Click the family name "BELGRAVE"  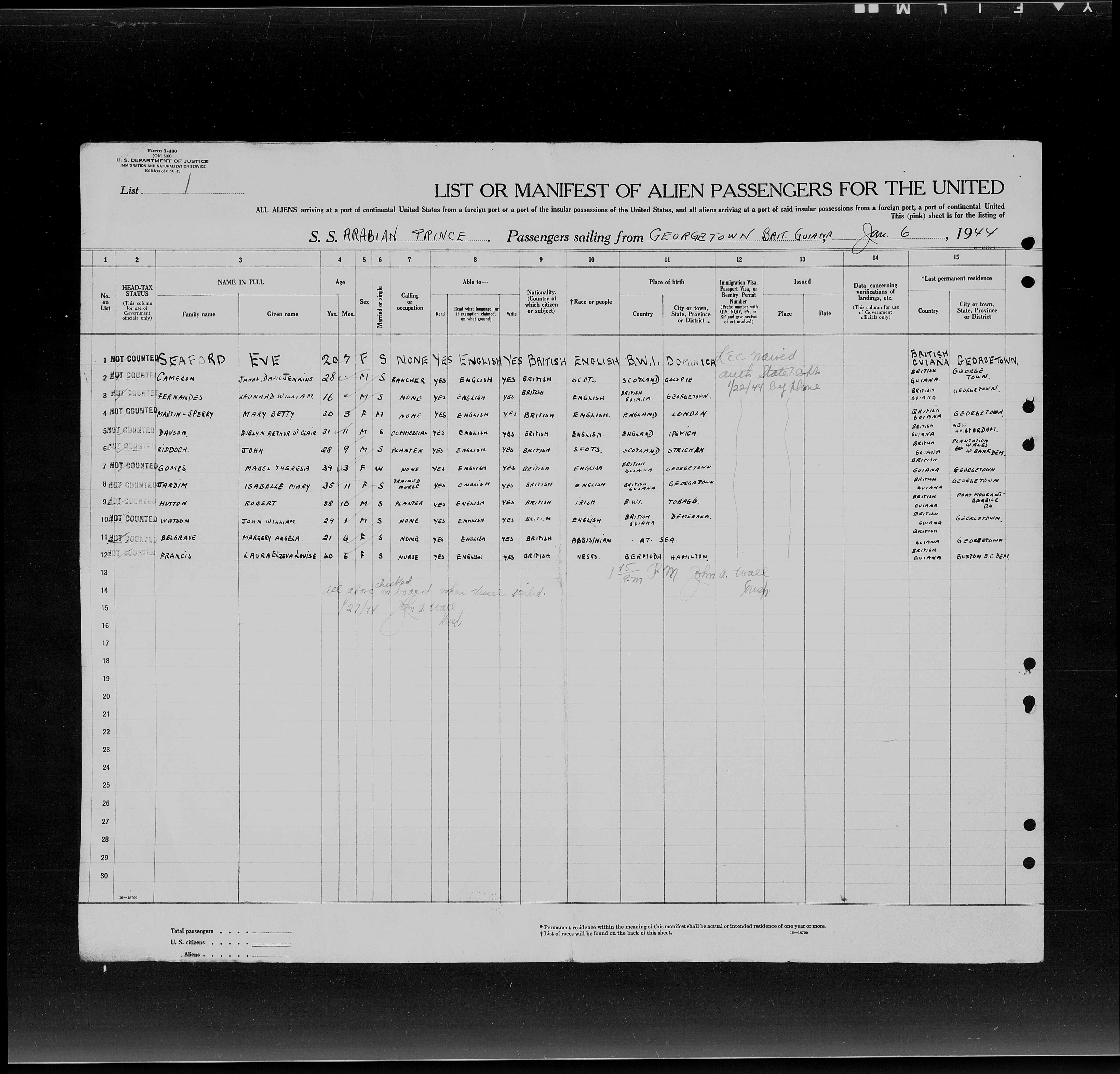click(178, 538)
